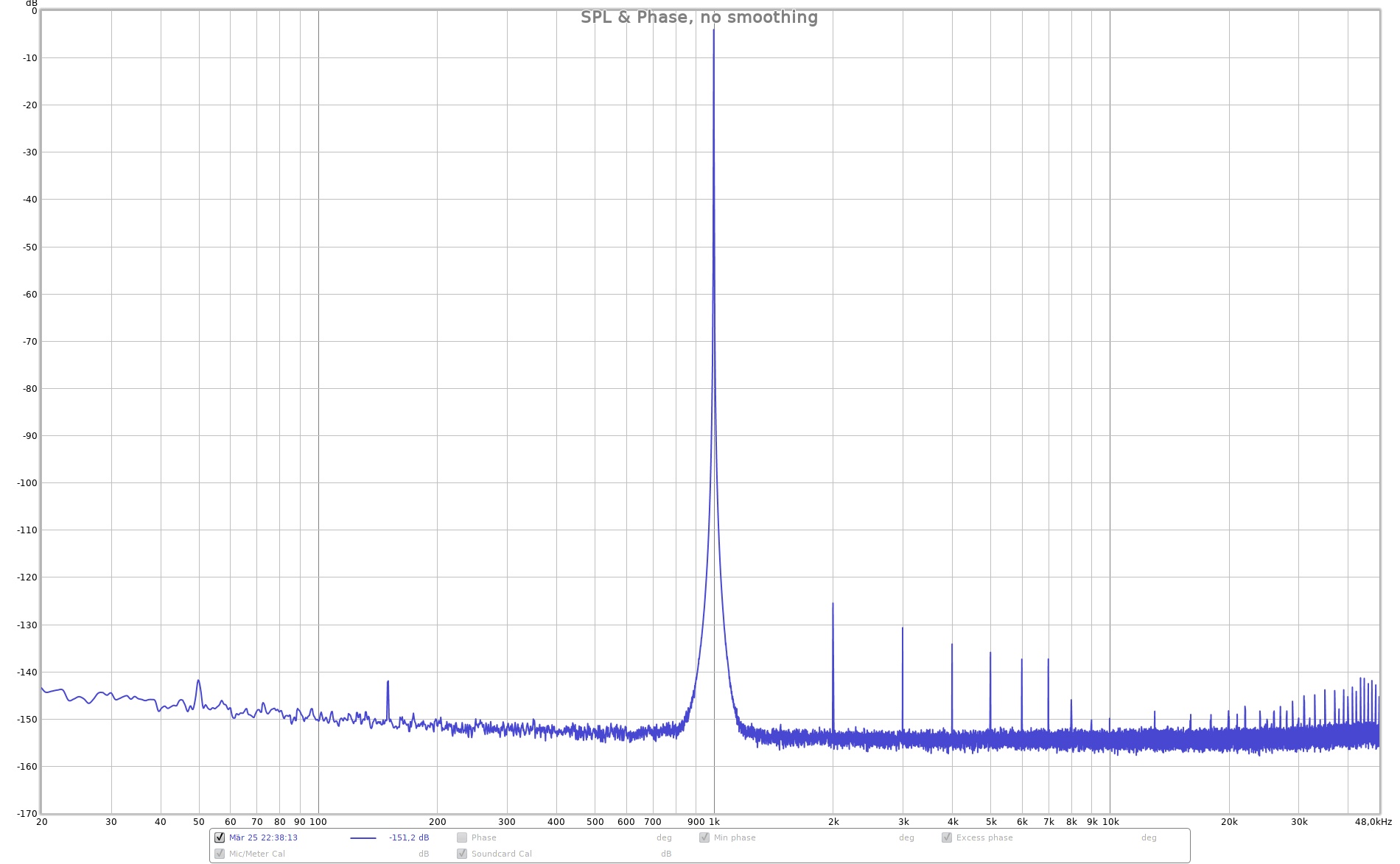The height and width of the screenshot is (864, 1400).
Task: Click the blue trace line sample in legend
Action: [x=363, y=838]
